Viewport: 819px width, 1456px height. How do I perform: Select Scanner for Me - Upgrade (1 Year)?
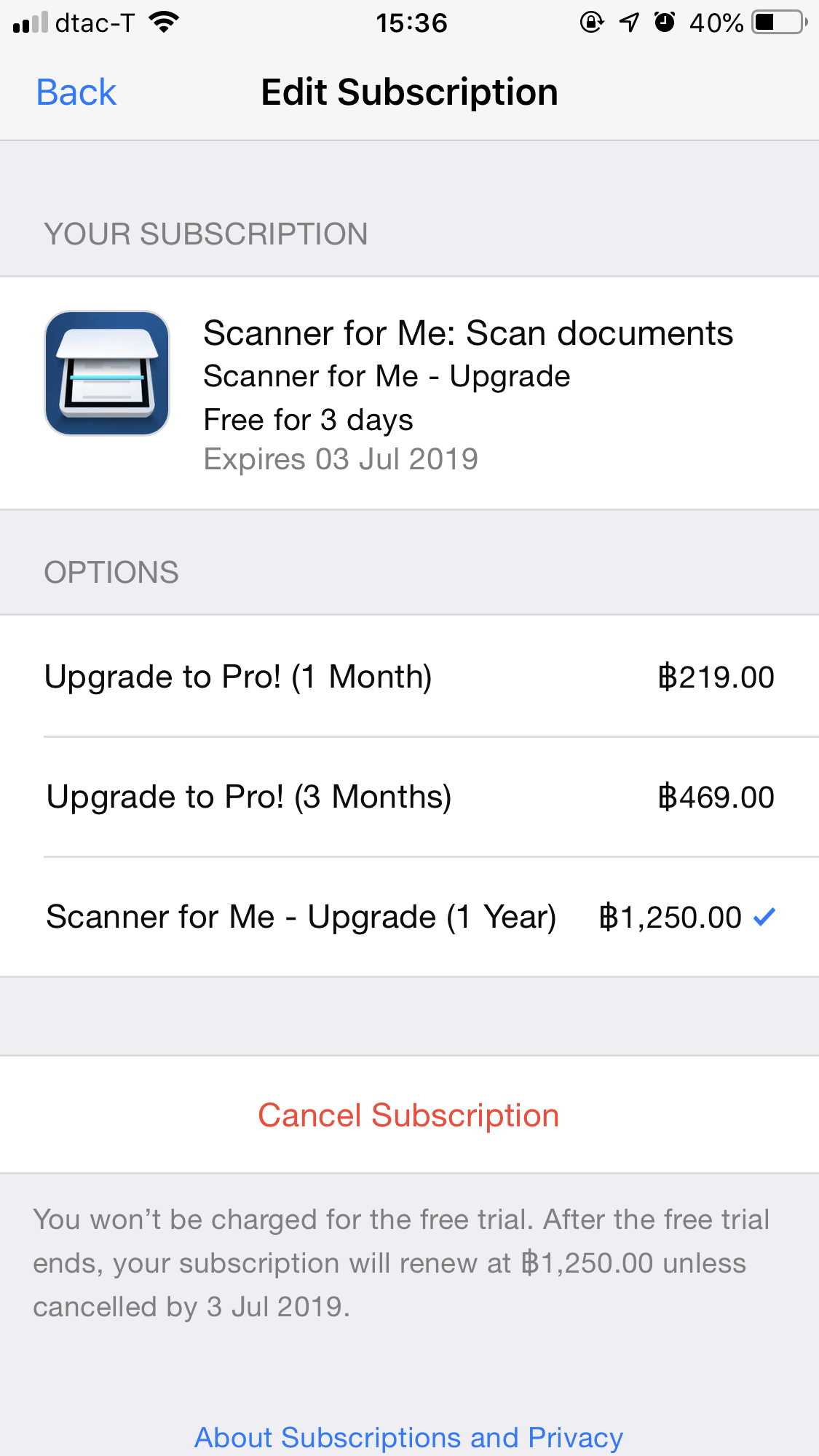(x=301, y=917)
